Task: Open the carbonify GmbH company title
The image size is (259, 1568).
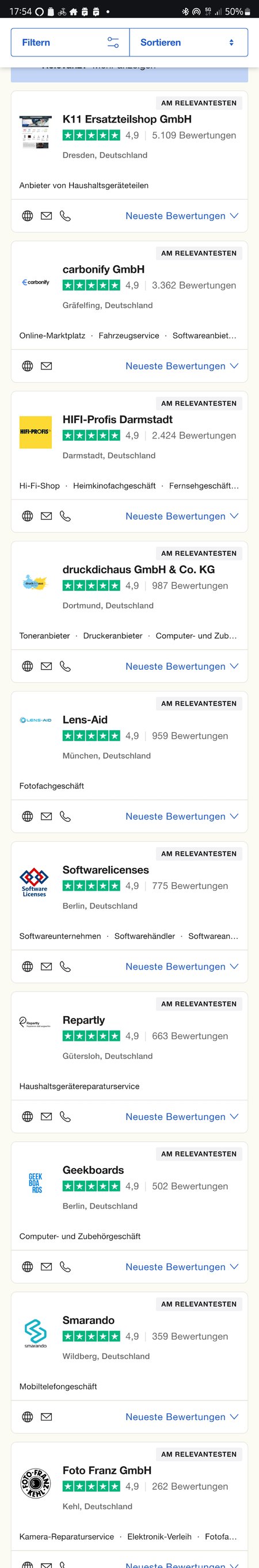Action: 104,269
